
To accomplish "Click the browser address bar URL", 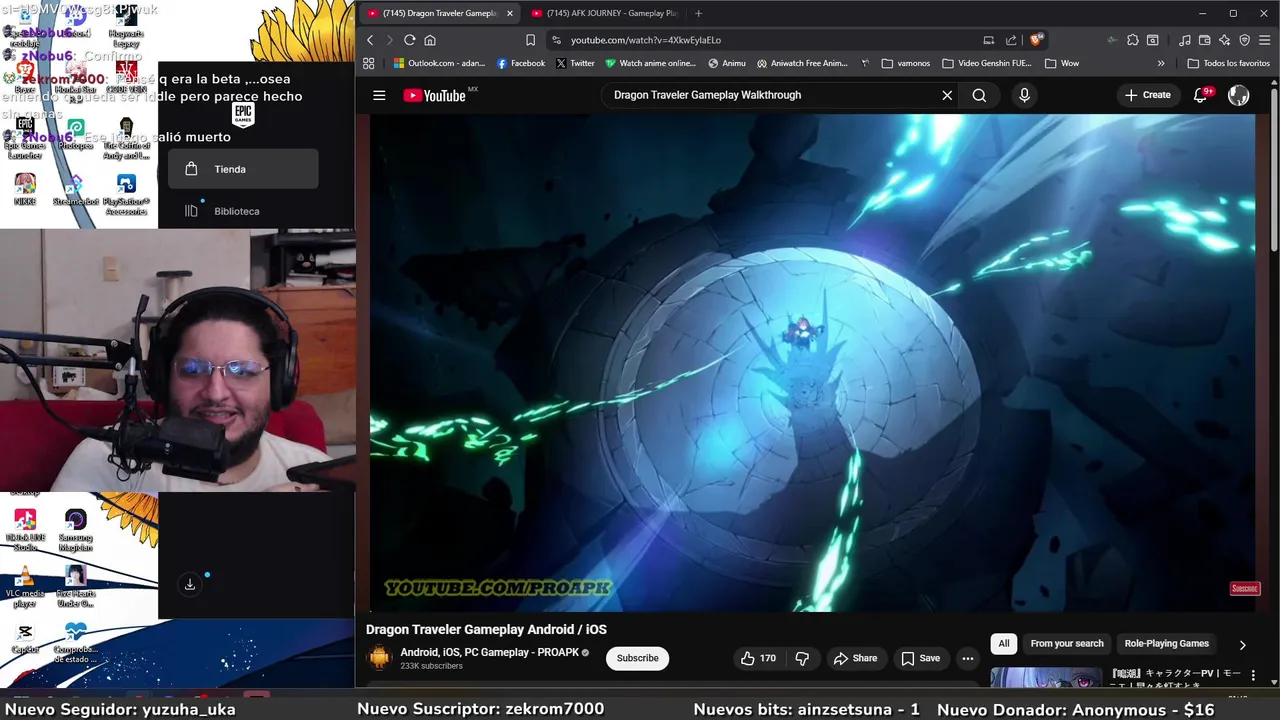I will click(646, 40).
